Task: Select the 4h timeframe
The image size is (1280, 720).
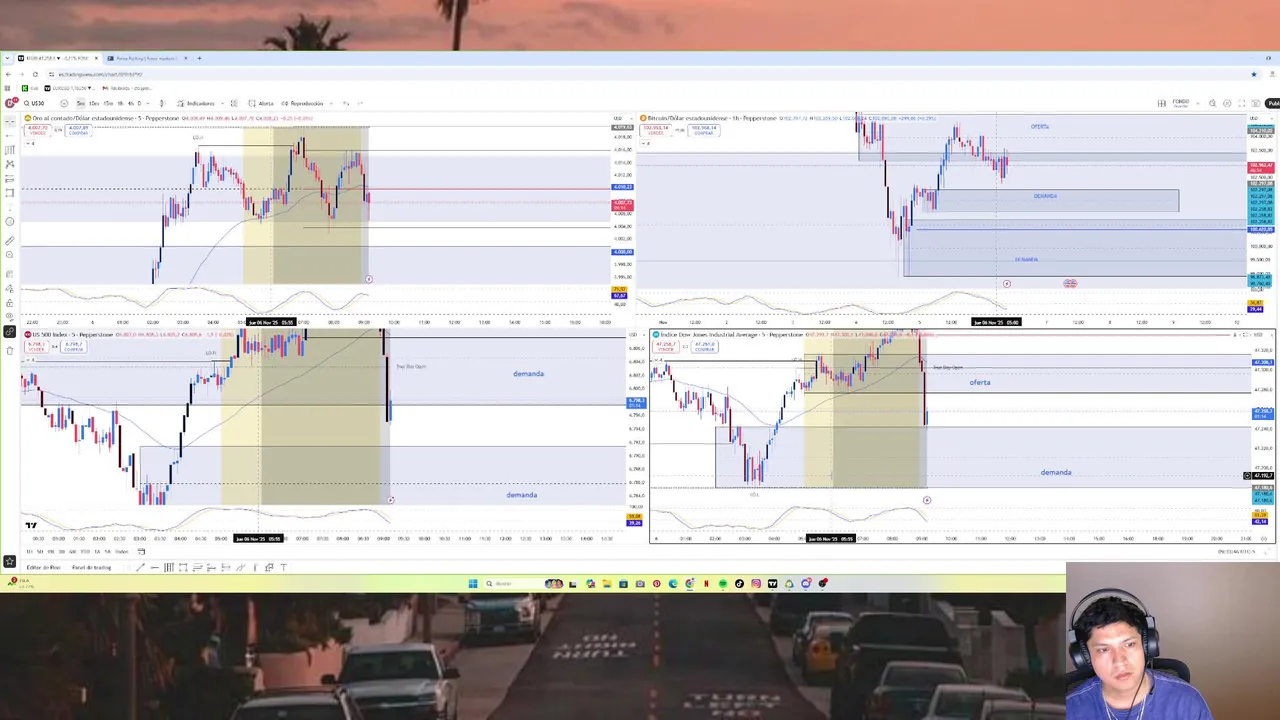Action: pyautogui.click(x=131, y=103)
